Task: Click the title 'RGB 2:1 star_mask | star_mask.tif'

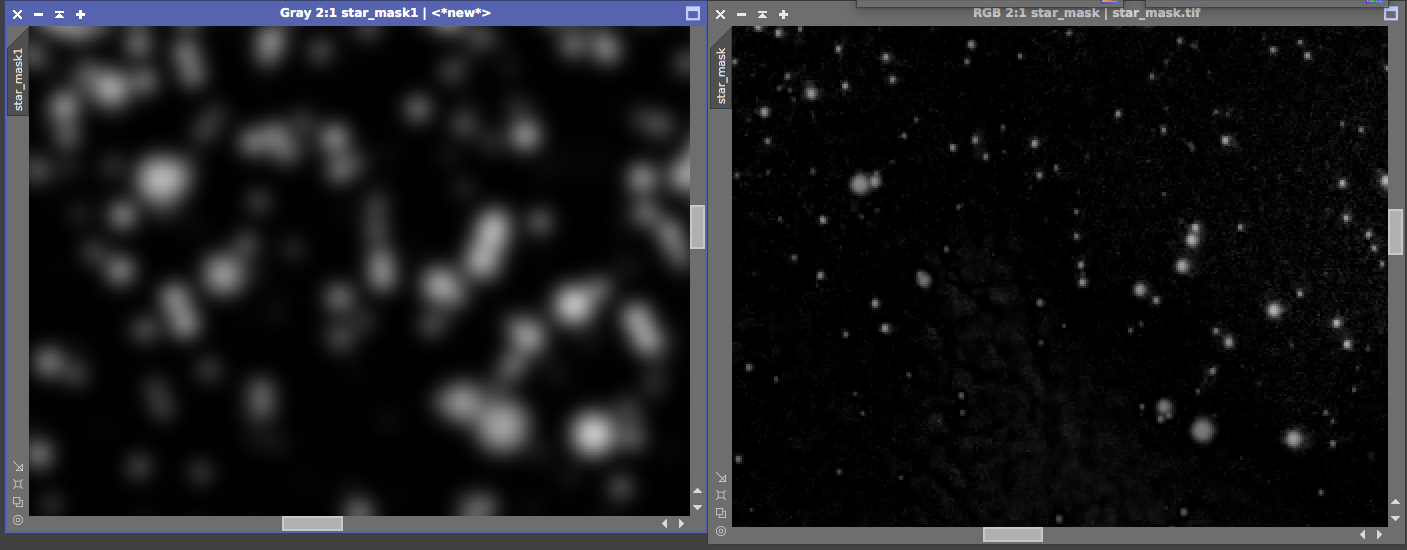Action: pos(1086,13)
